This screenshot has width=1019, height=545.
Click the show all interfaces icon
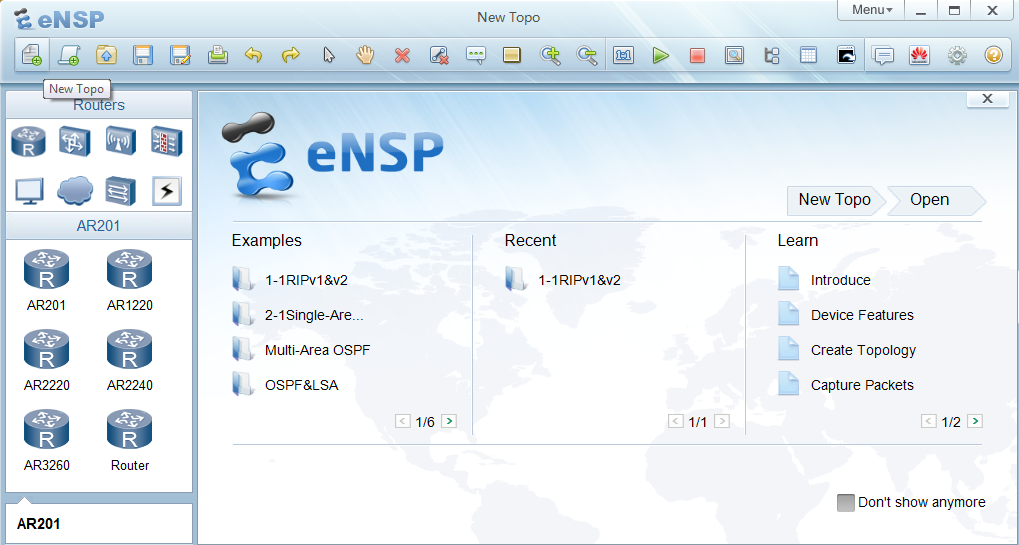[x=771, y=55]
